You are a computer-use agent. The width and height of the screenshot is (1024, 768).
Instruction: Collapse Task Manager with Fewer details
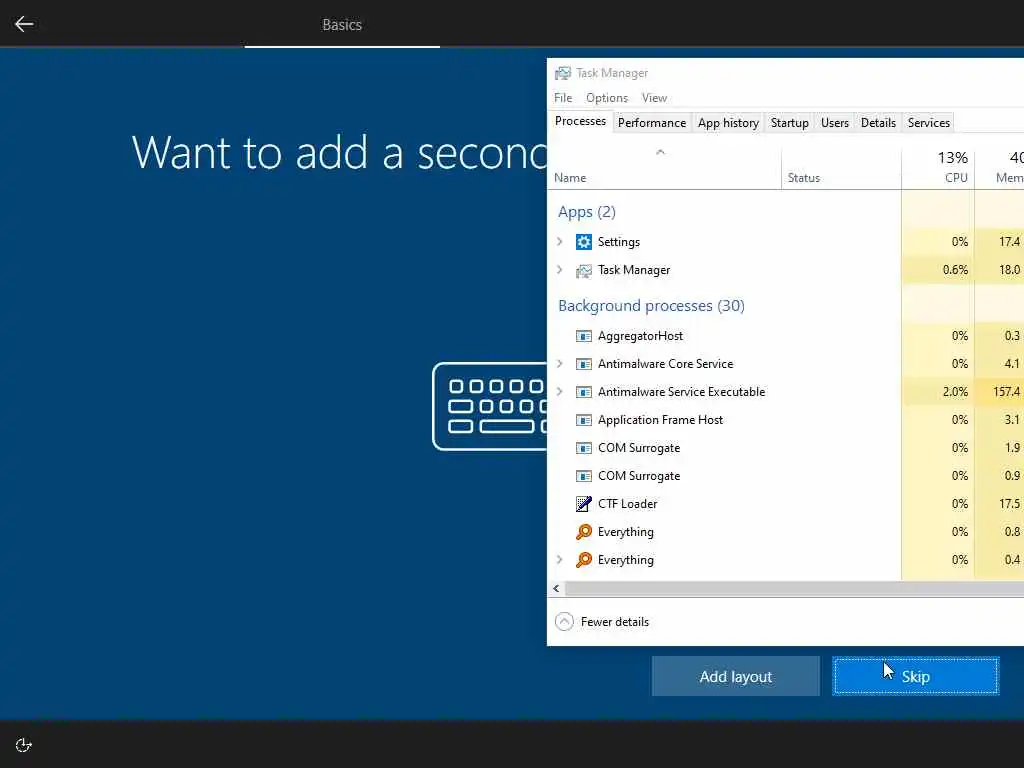[x=602, y=622]
